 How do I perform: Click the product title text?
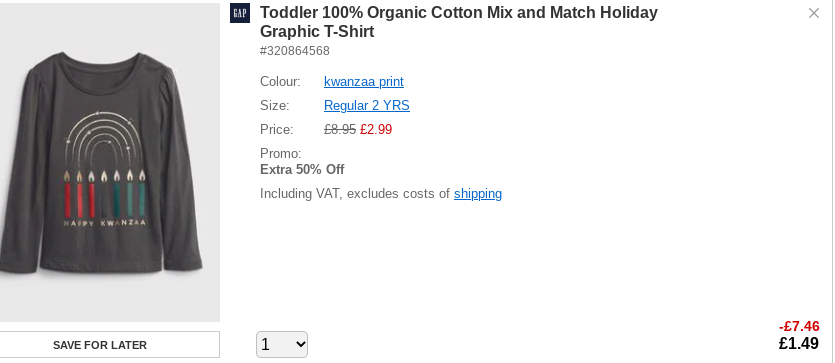[x=459, y=22]
